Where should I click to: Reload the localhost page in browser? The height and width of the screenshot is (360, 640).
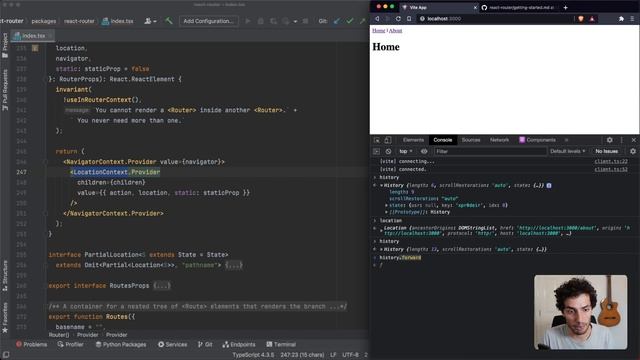click(398, 19)
